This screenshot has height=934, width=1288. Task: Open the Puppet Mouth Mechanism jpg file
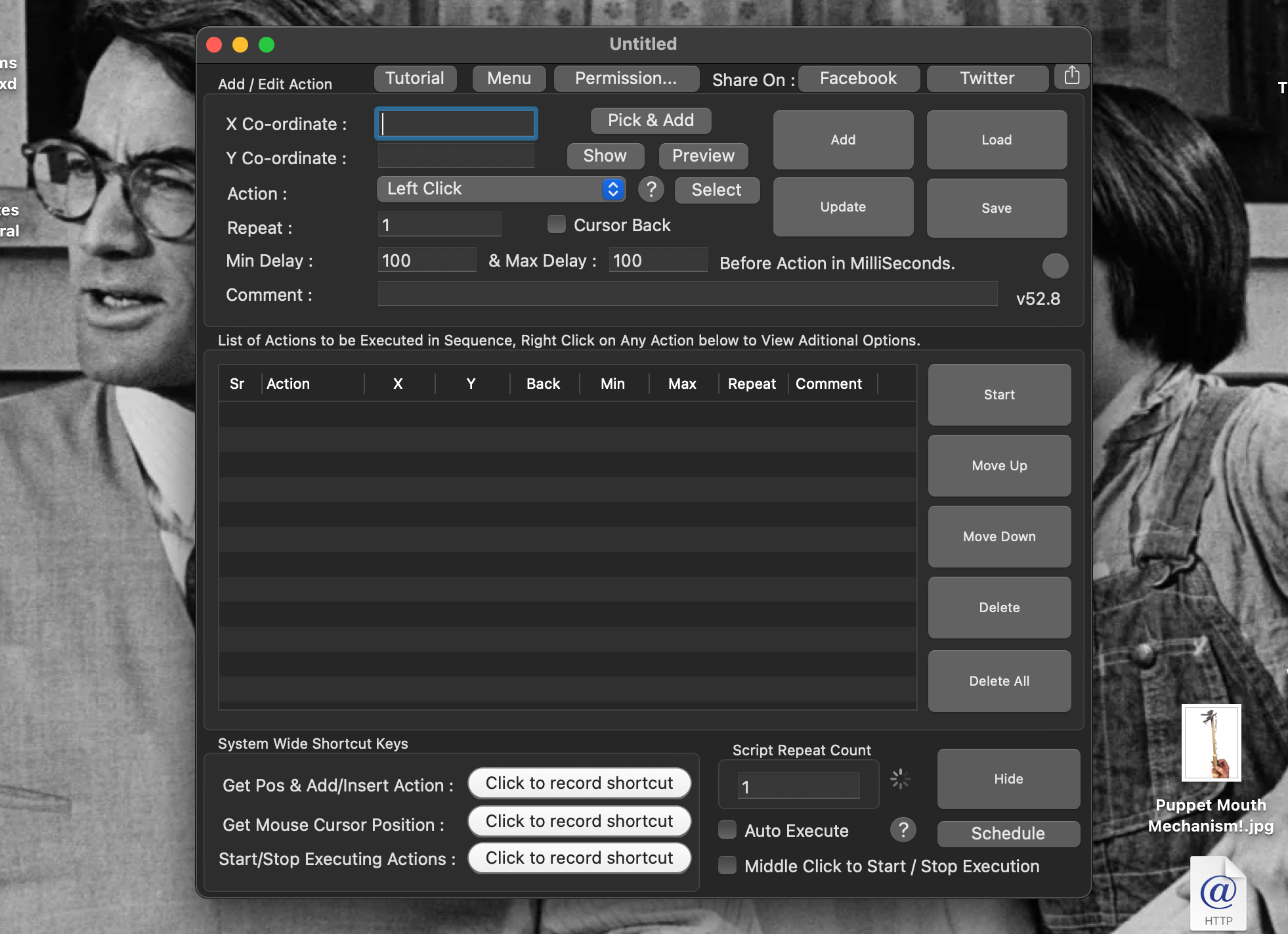(1211, 744)
